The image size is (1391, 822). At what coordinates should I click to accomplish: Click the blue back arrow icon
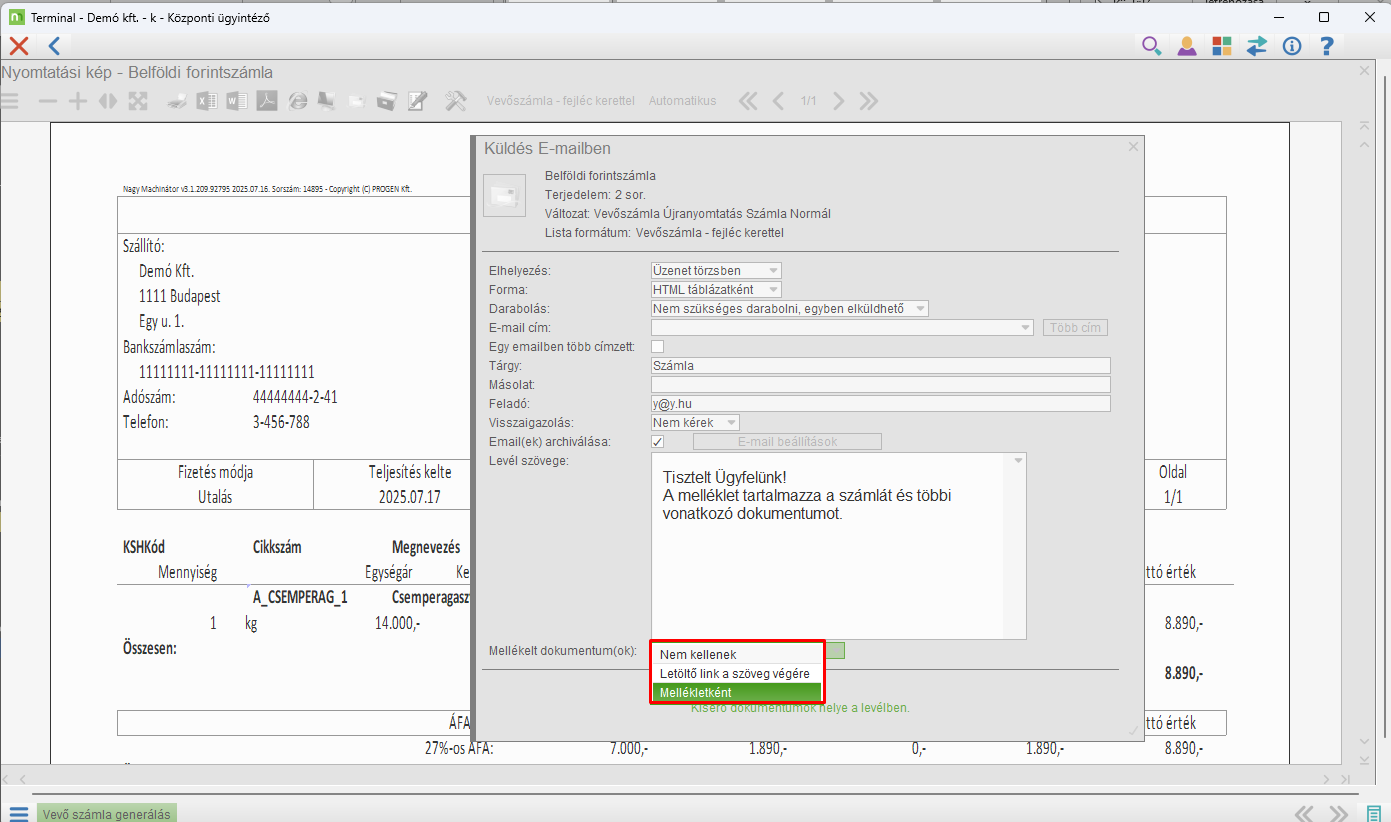[x=54, y=46]
